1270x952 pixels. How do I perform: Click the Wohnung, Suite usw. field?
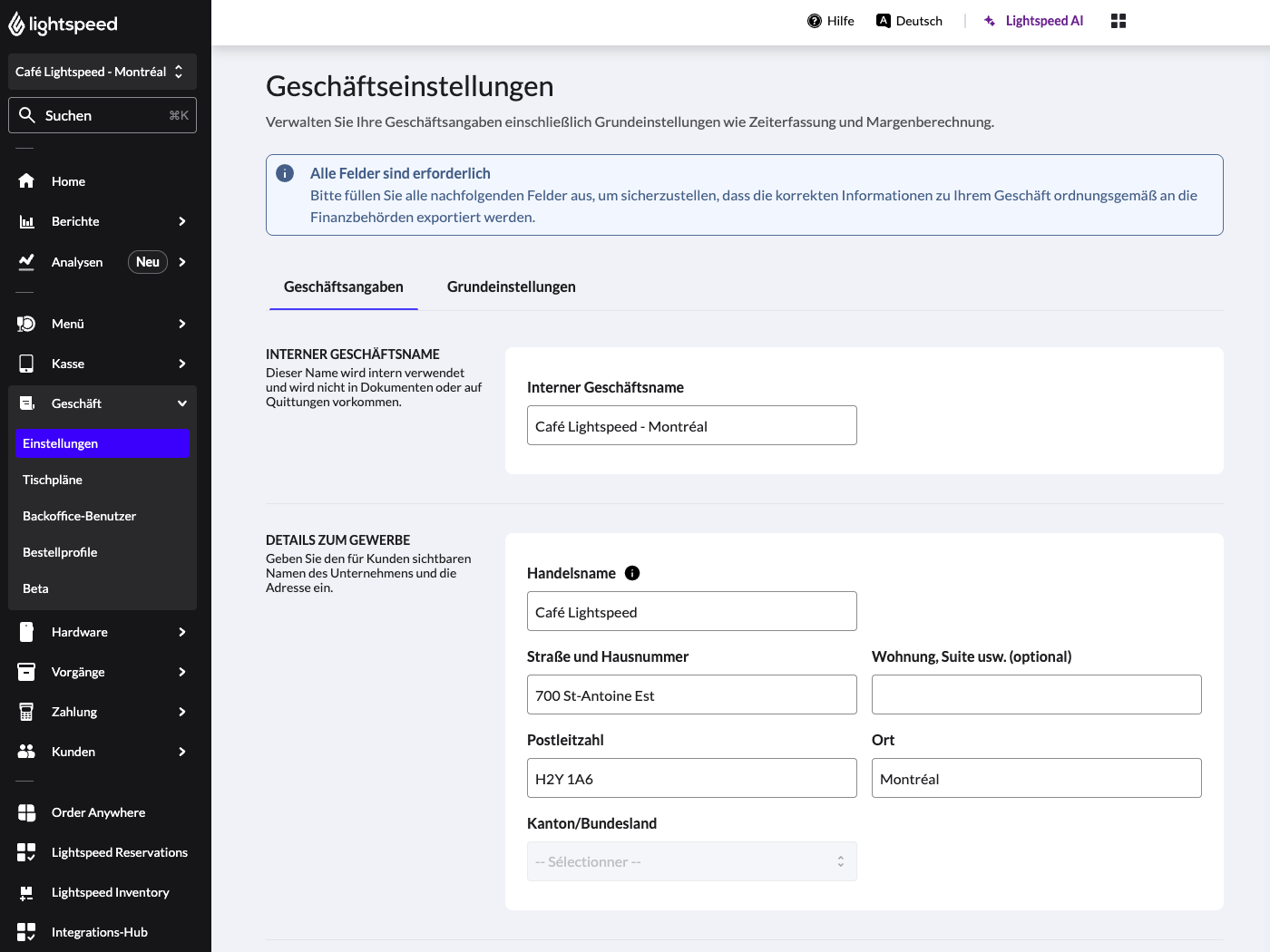coord(1037,695)
